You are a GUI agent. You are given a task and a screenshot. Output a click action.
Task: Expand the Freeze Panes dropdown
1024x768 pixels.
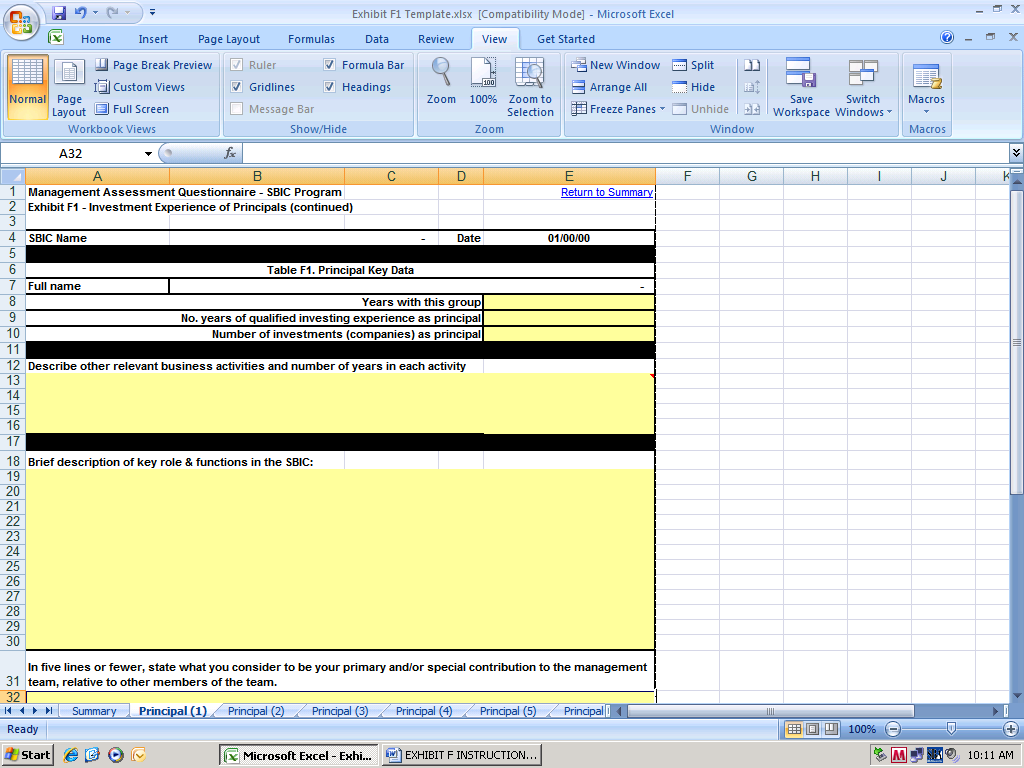coord(618,109)
